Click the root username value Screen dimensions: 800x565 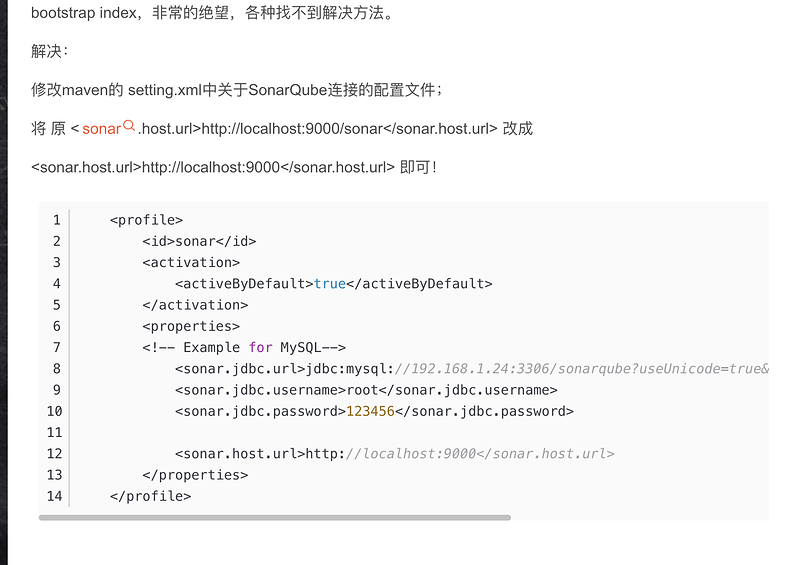tap(362, 390)
